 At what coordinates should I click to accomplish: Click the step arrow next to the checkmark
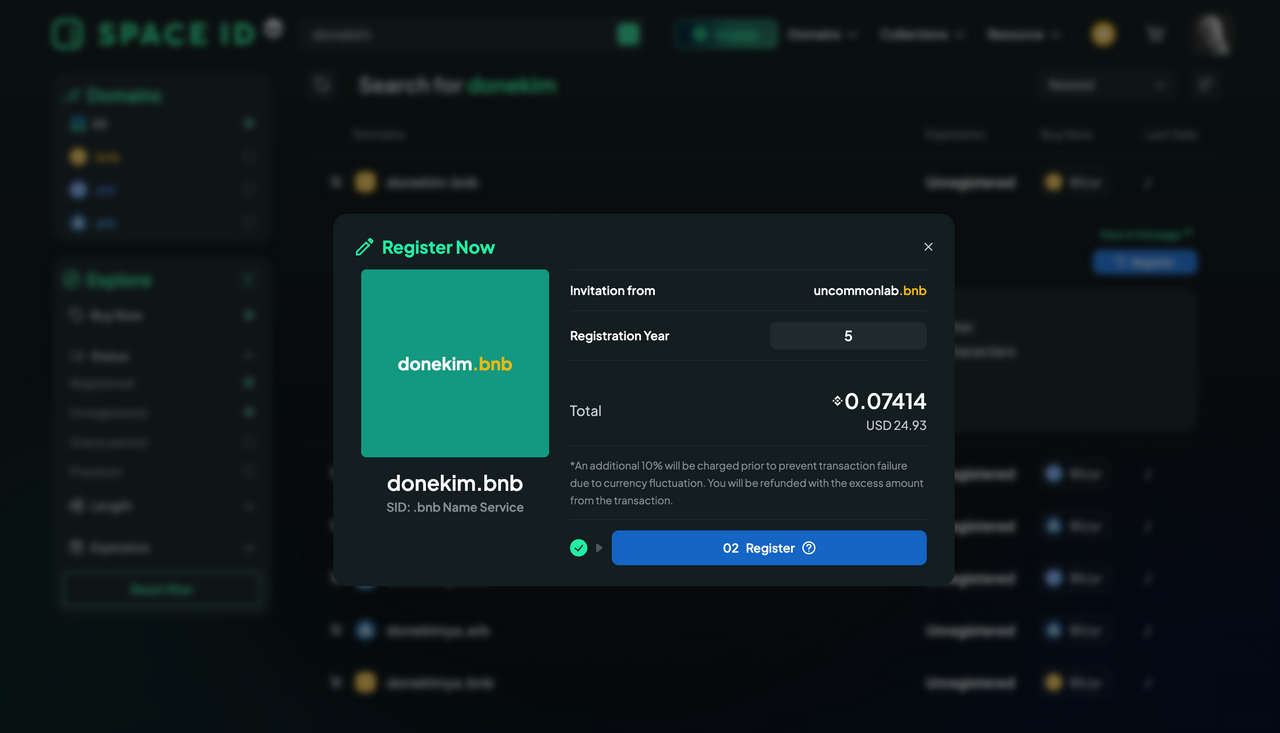[x=599, y=548]
